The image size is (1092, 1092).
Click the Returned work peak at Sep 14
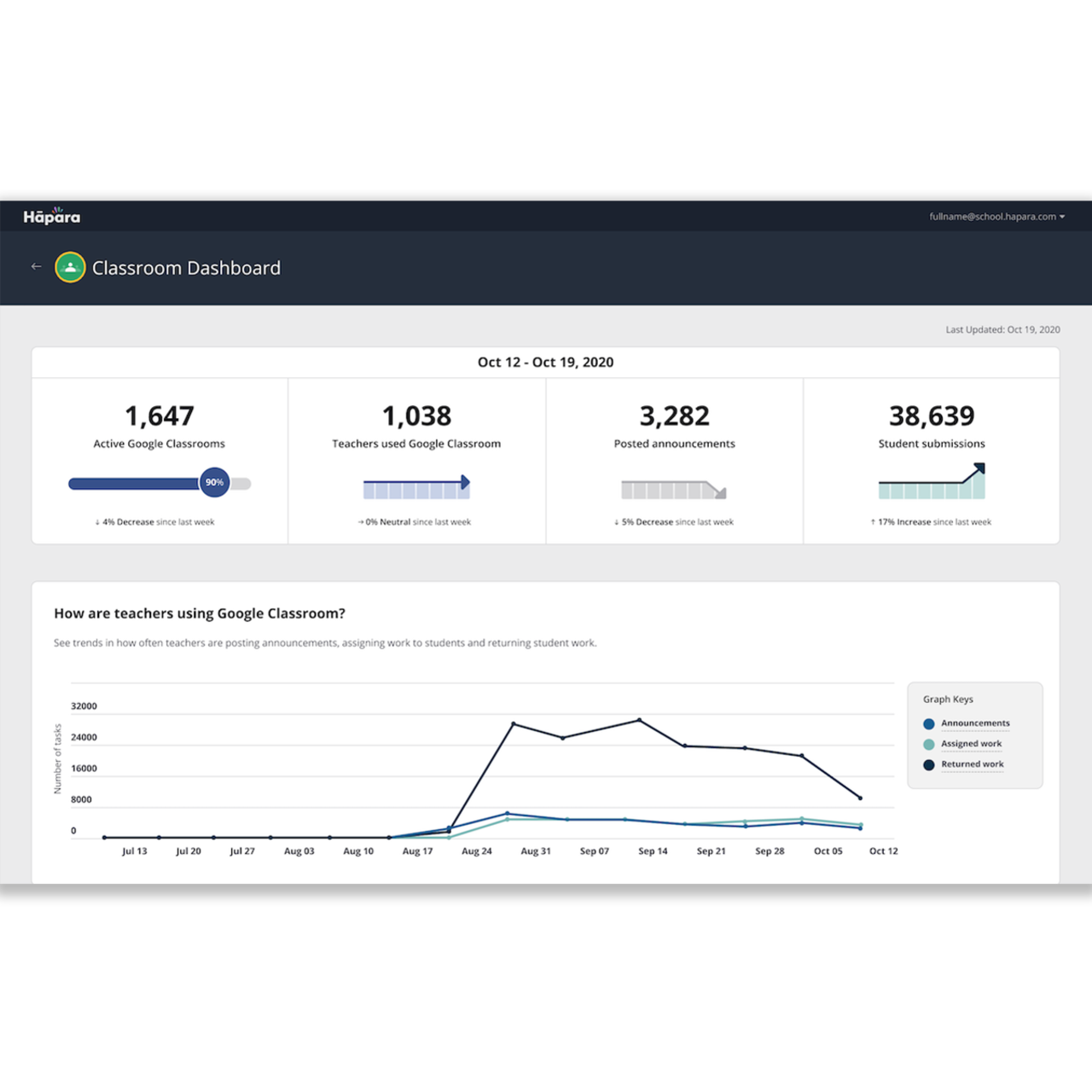click(640, 720)
